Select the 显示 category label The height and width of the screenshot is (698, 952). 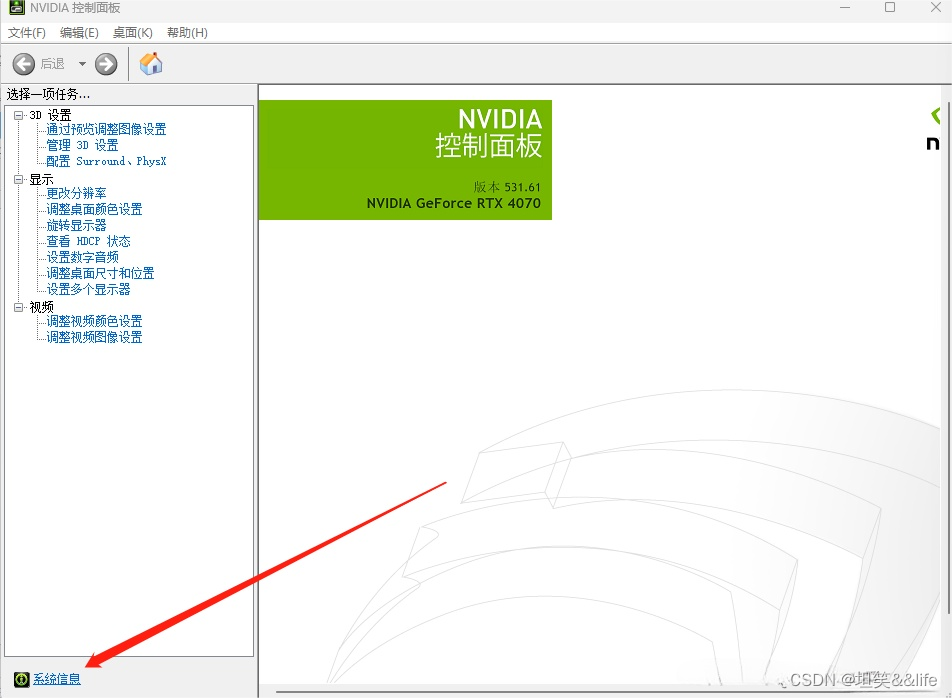pyautogui.click(x=41, y=180)
